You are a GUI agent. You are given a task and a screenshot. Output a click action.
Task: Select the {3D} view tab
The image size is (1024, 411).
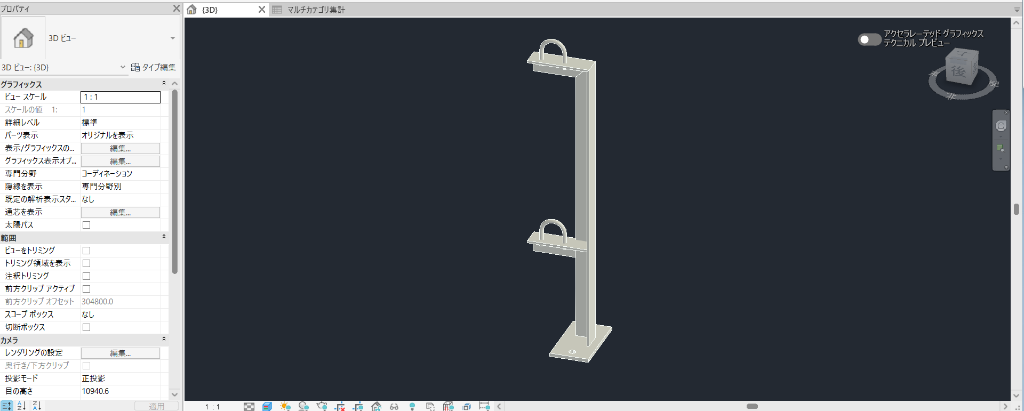220,10
